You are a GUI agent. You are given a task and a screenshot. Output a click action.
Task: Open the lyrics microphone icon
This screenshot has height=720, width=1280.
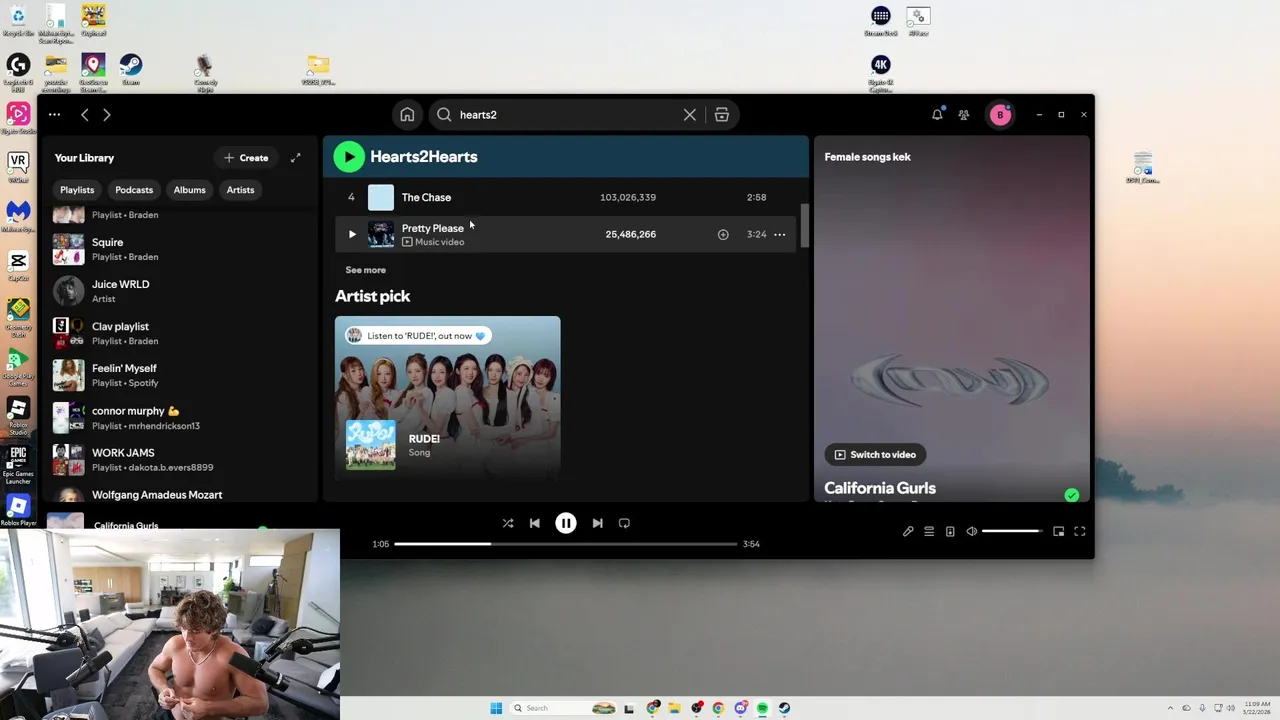[908, 531]
